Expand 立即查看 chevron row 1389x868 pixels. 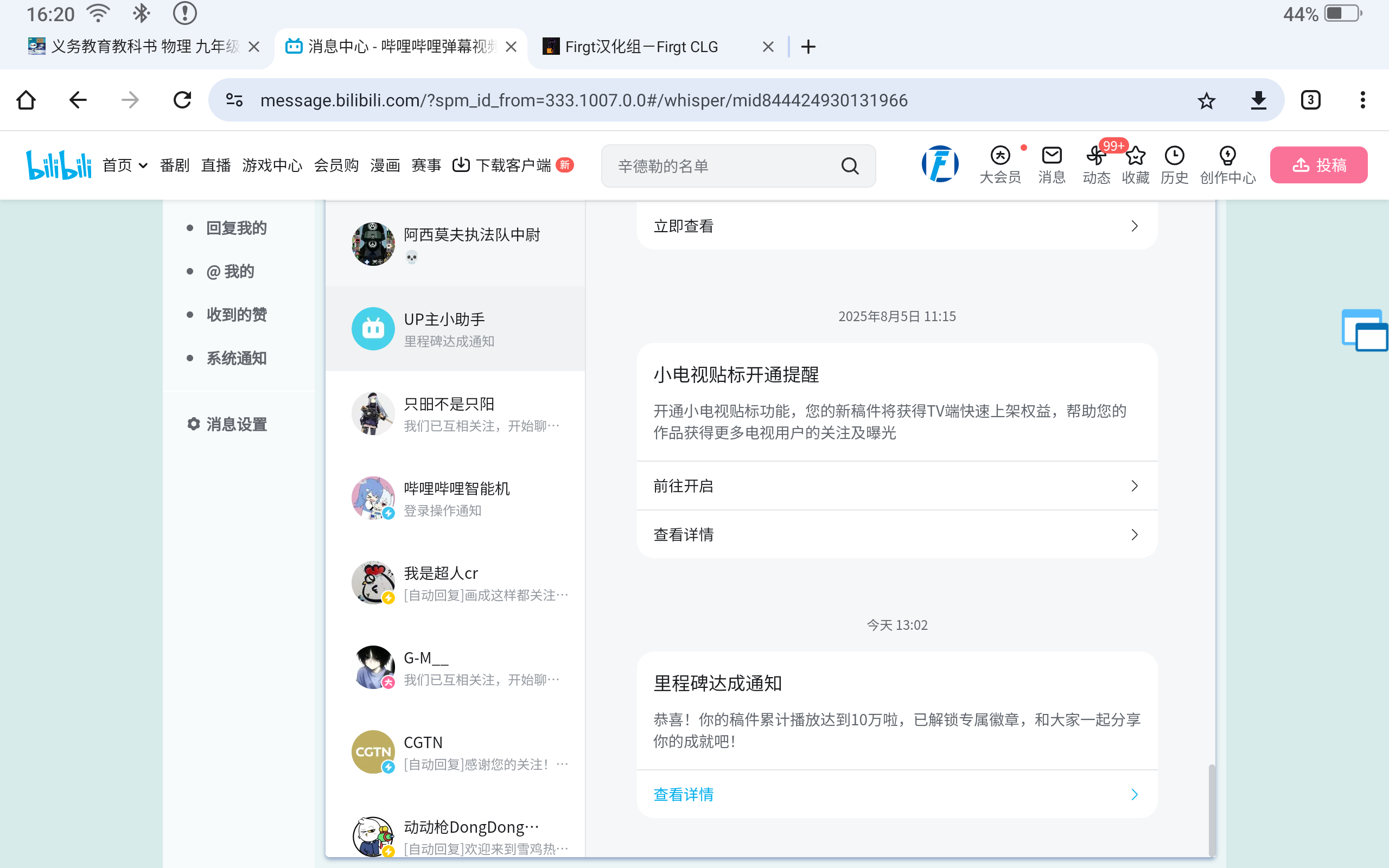(896, 226)
